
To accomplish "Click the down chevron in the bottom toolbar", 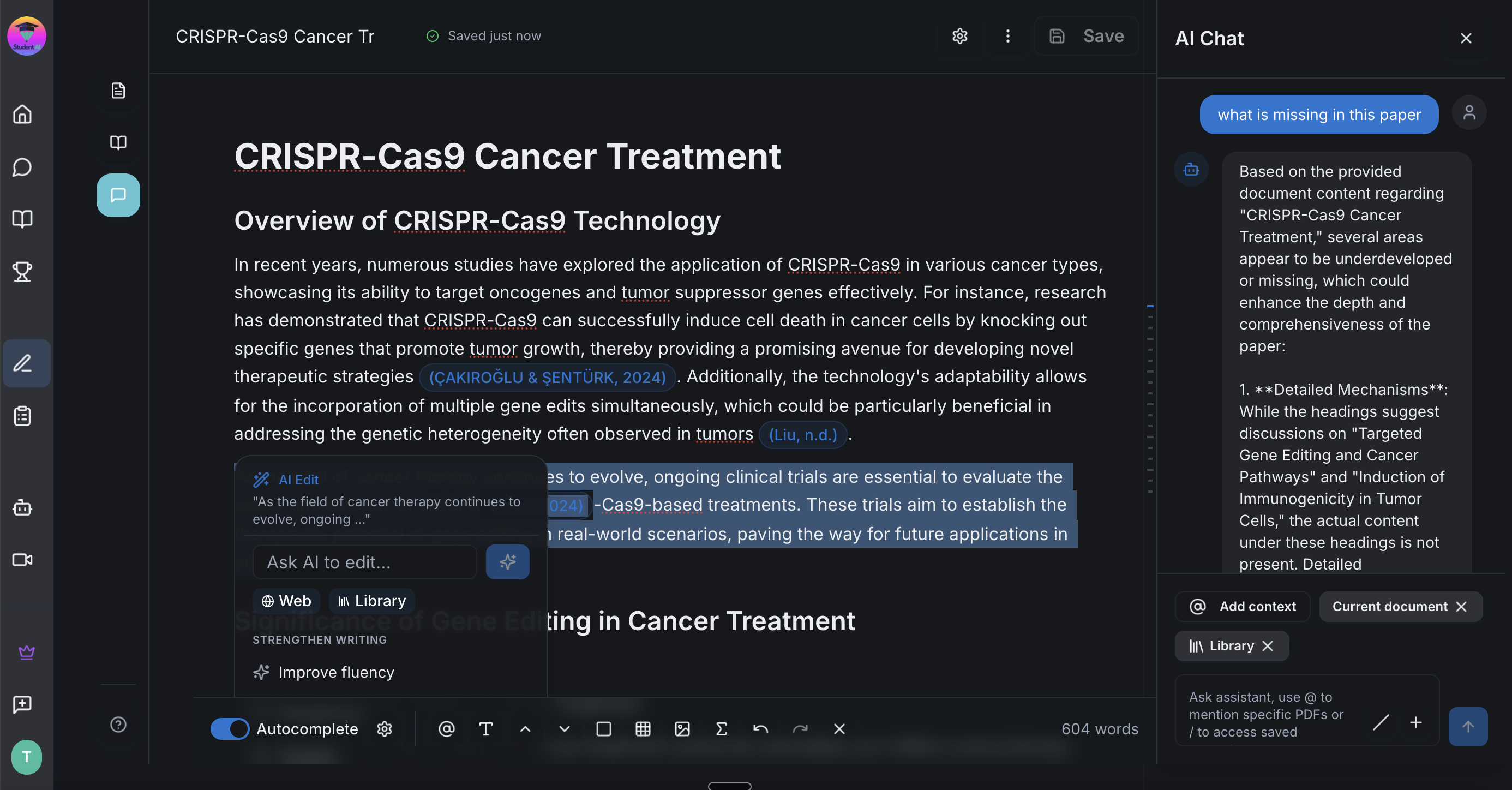I will click(564, 729).
